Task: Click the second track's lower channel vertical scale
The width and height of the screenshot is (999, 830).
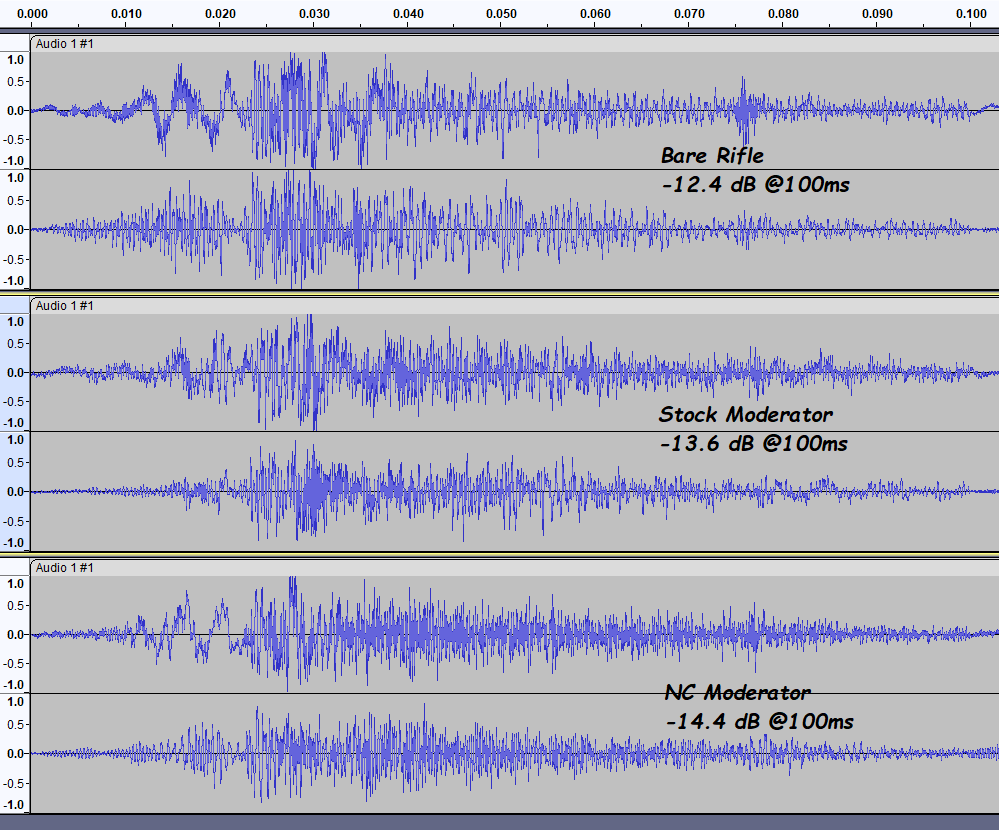Action: (x=15, y=491)
